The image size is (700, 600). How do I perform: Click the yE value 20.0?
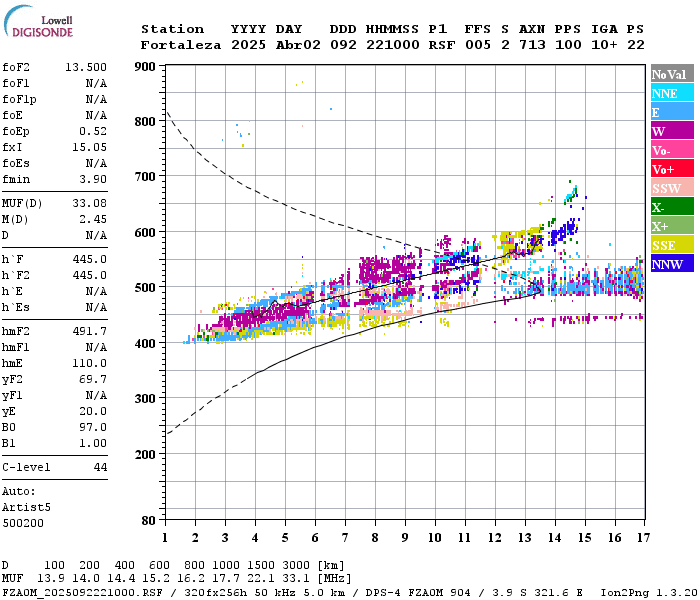point(93,411)
